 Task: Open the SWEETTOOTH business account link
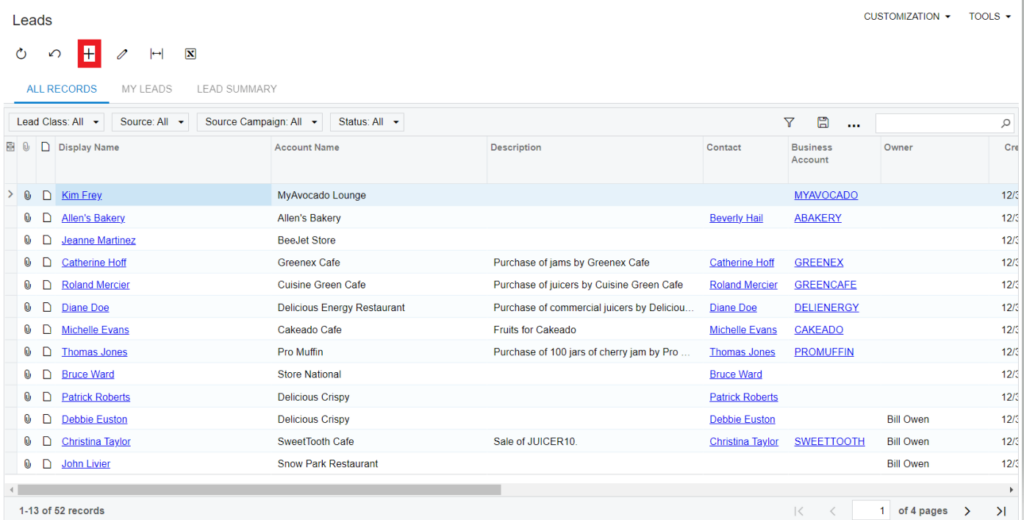[x=829, y=441]
